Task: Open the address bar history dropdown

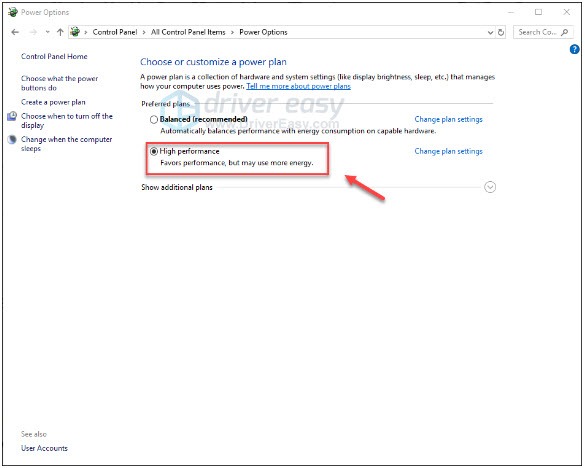Action: coord(490,32)
